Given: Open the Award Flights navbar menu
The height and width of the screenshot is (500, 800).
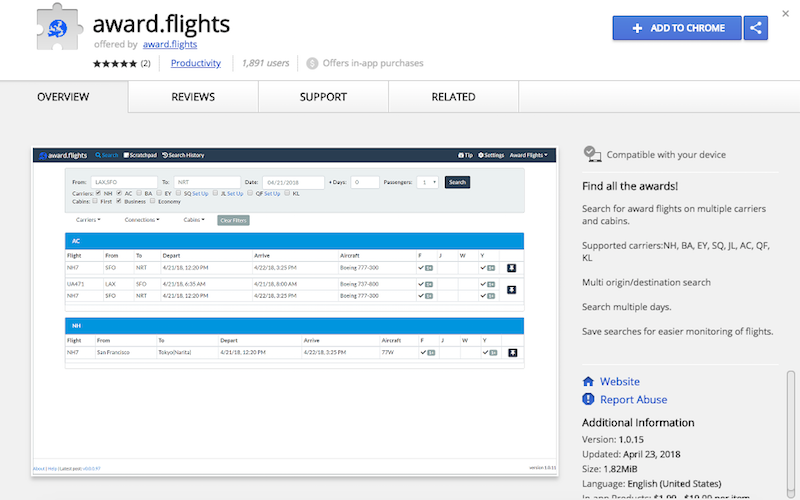Looking at the screenshot, I should pos(529,155).
